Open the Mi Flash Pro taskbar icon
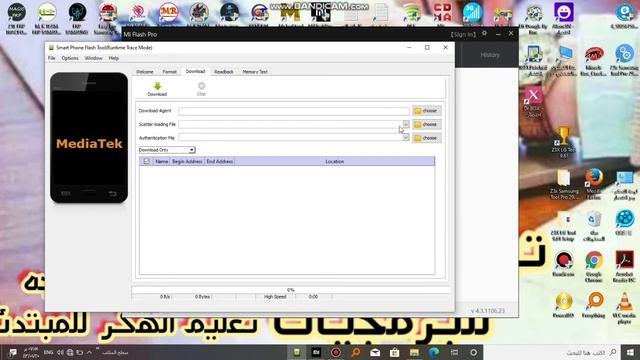The height and width of the screenshot is (360, 640). tap(316, 352)
